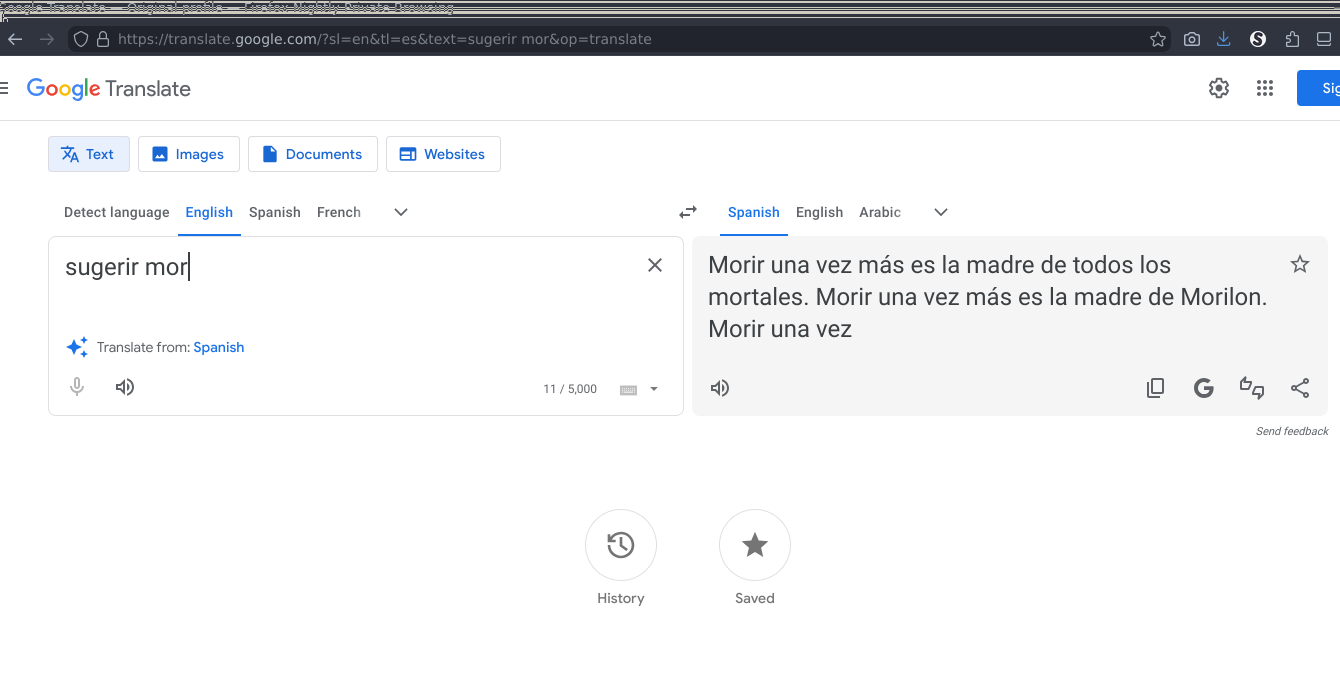Switch to Documents translation

tap(313, 154)
